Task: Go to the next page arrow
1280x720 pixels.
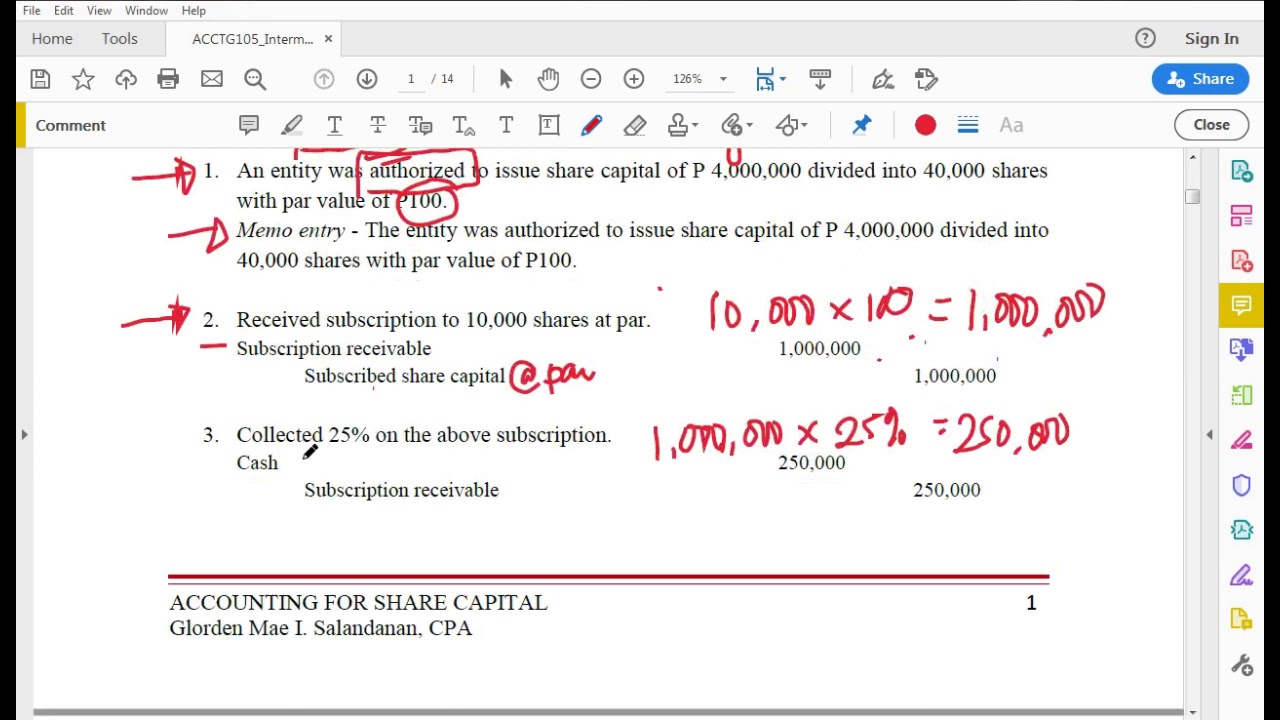Action: [x=367, y=79]
